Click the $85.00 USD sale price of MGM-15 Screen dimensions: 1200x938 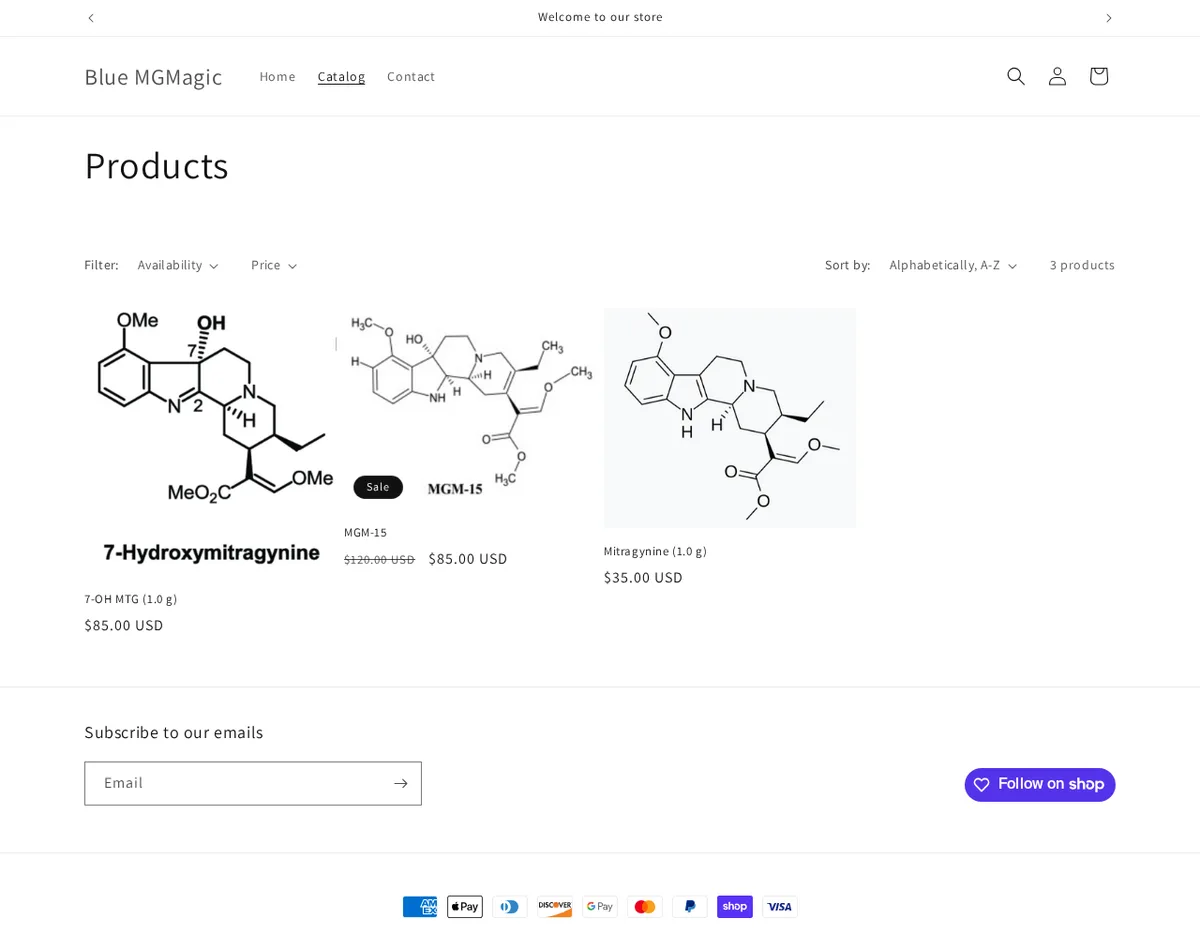(x=468, y=559)
